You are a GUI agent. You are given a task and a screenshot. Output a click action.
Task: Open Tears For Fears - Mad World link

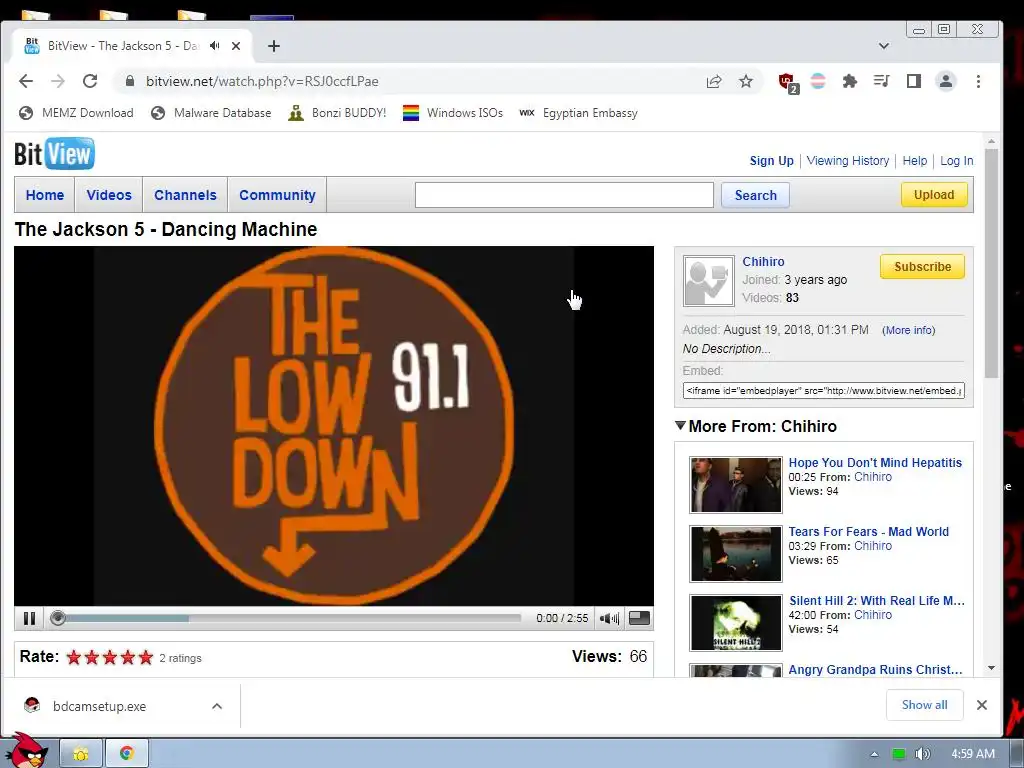pos(869,532)
